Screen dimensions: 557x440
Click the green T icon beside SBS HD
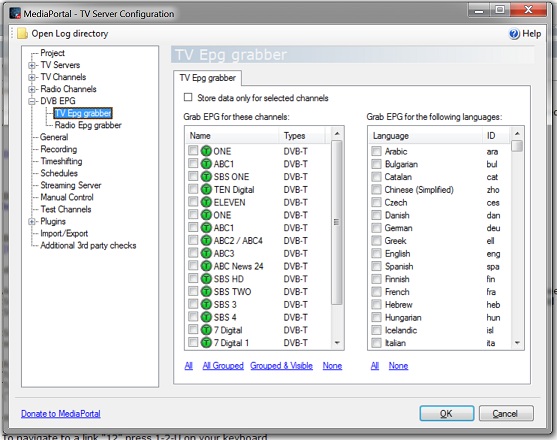coord(206,279)
